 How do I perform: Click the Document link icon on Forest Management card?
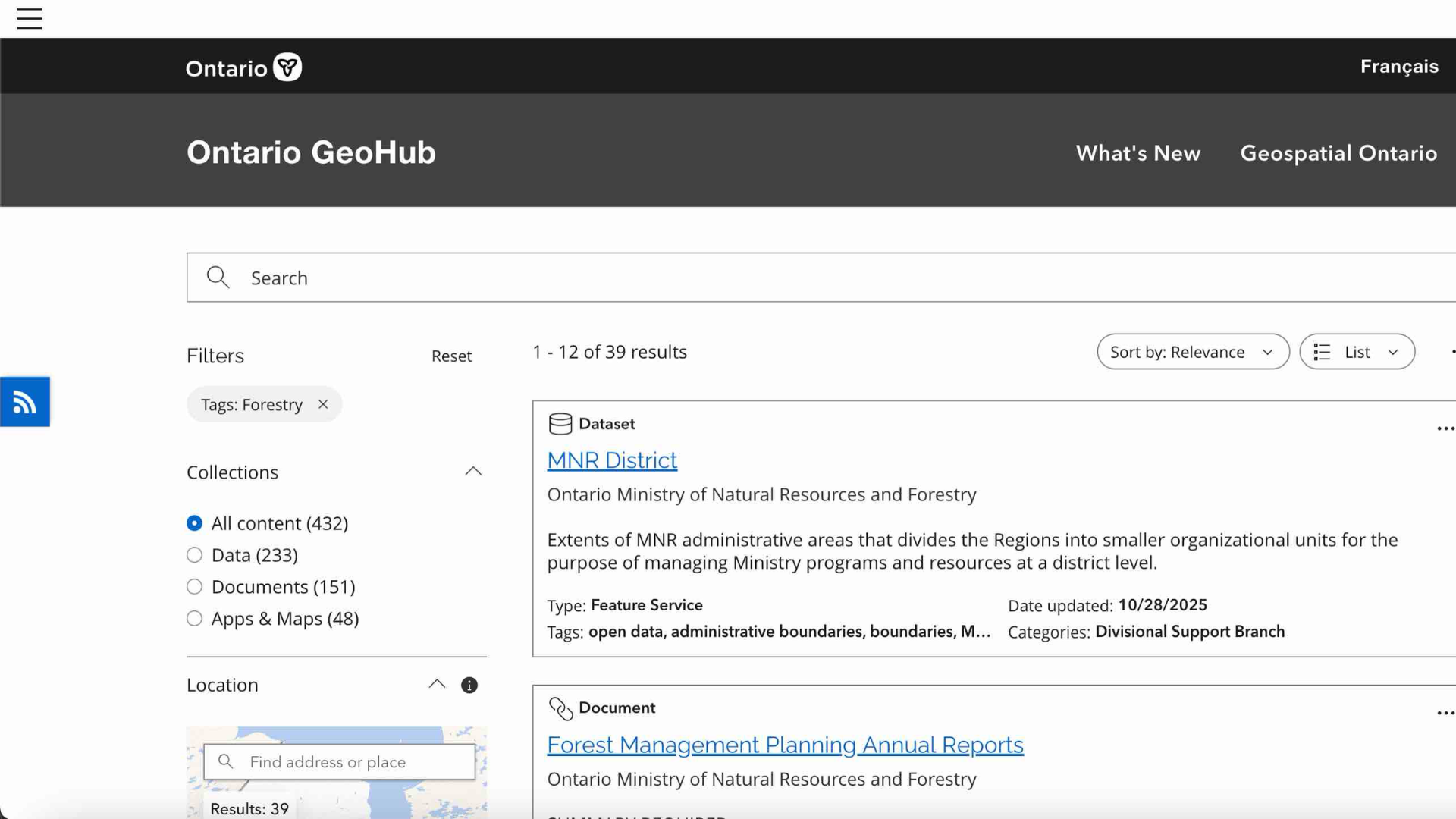tap(561, 708)
